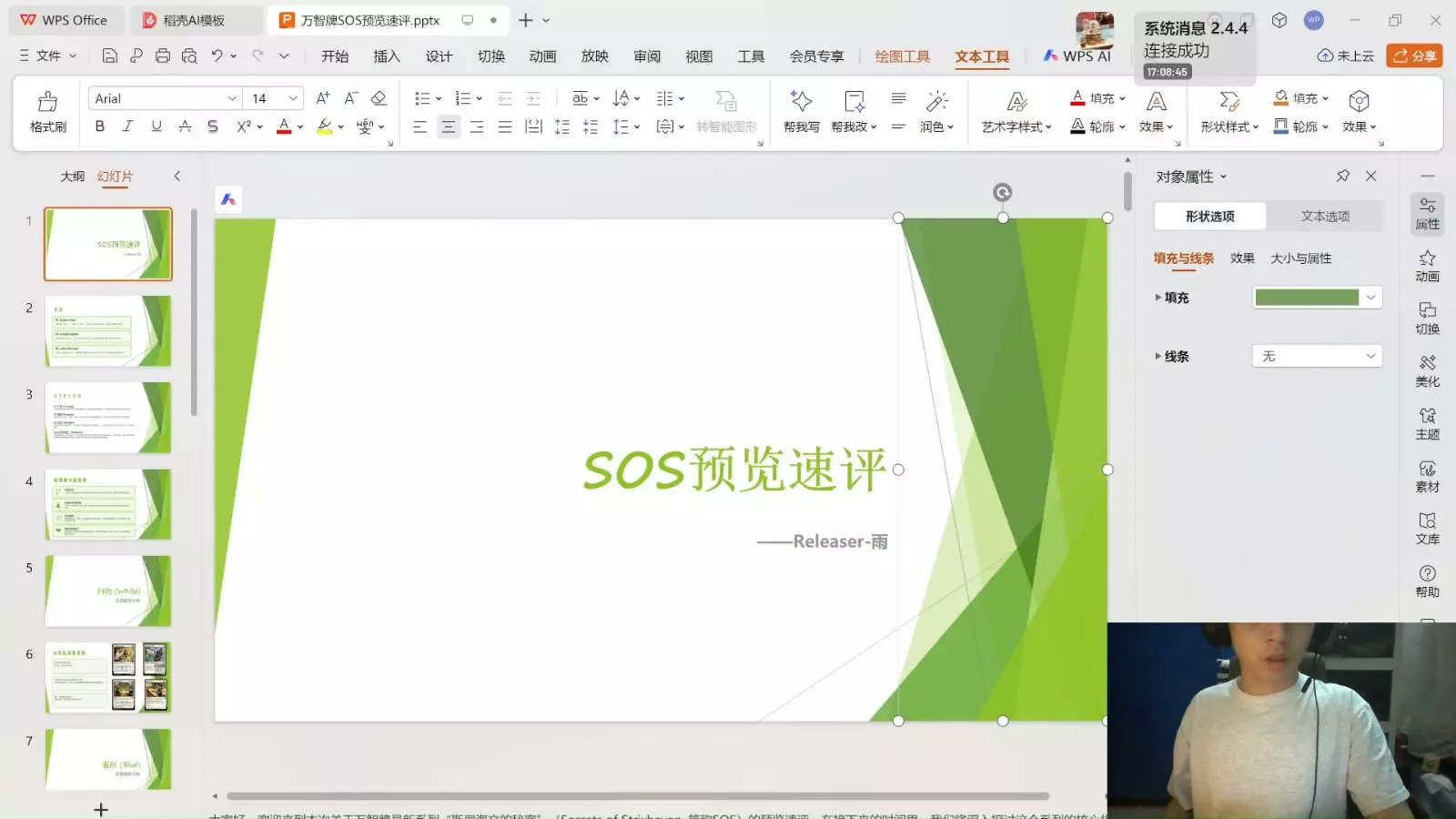Screen dimensions: 1456x819
Task: Toggle strikethrough formatting
Action: pyautogui.click(x=185, y=126)
